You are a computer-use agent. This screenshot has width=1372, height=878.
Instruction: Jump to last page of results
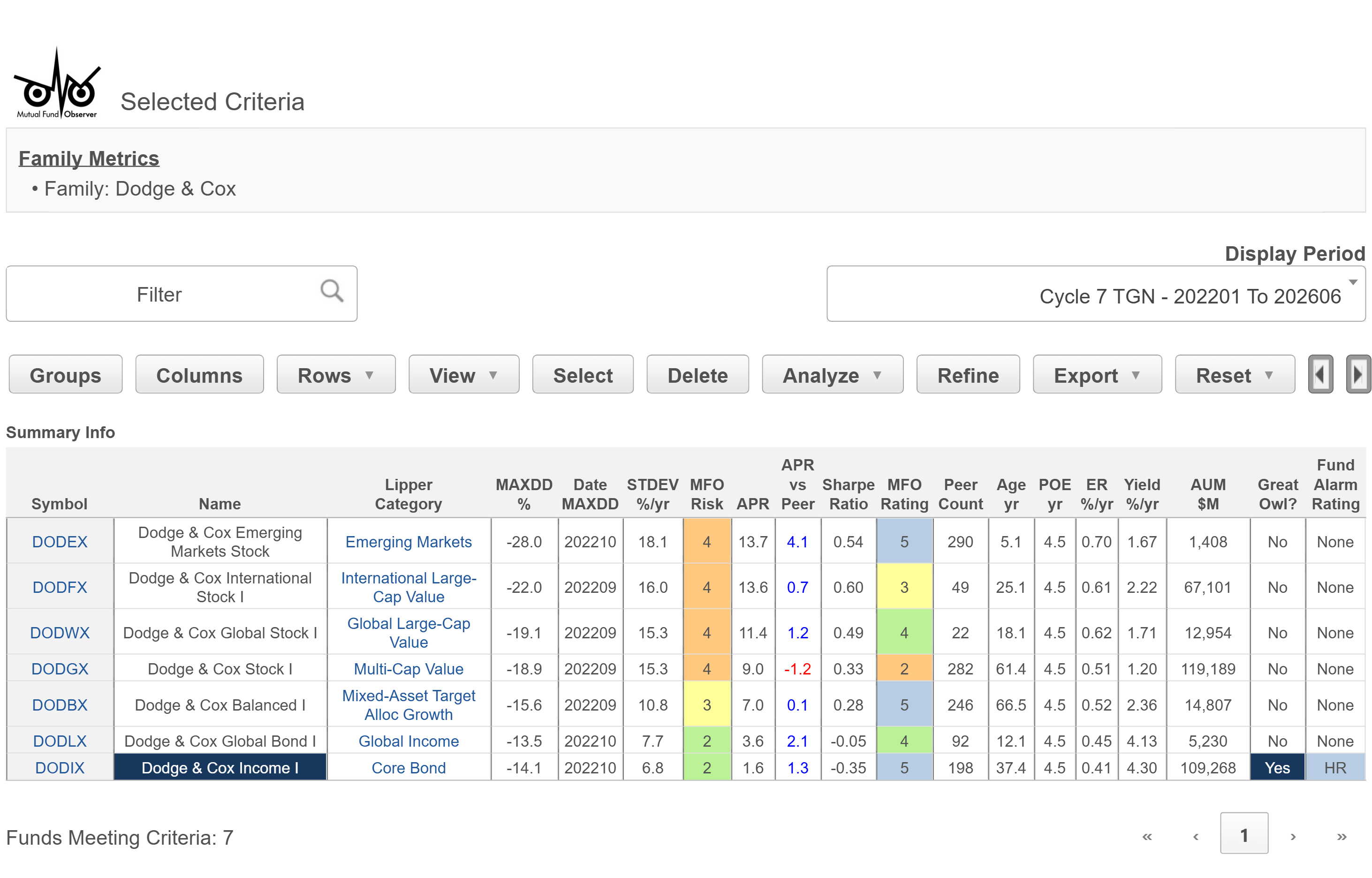[1341, 836]
